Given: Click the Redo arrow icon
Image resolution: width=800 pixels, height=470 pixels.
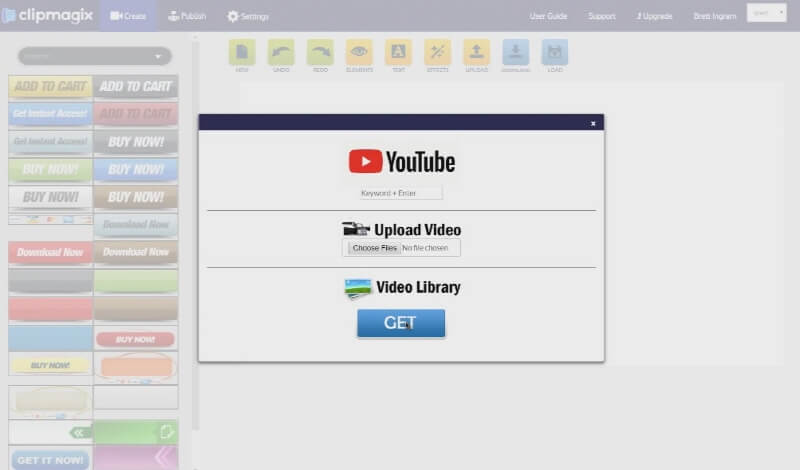Looking at the screenshot, I should click(320, 52).
